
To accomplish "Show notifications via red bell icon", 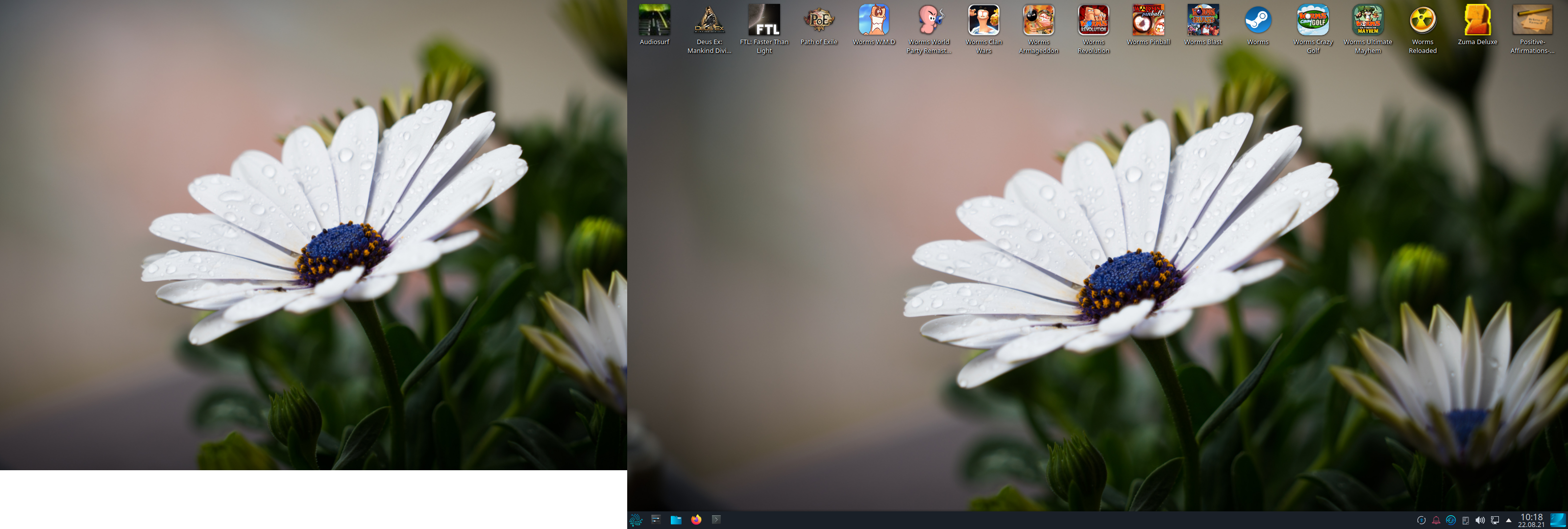I will pos(1436,521).
